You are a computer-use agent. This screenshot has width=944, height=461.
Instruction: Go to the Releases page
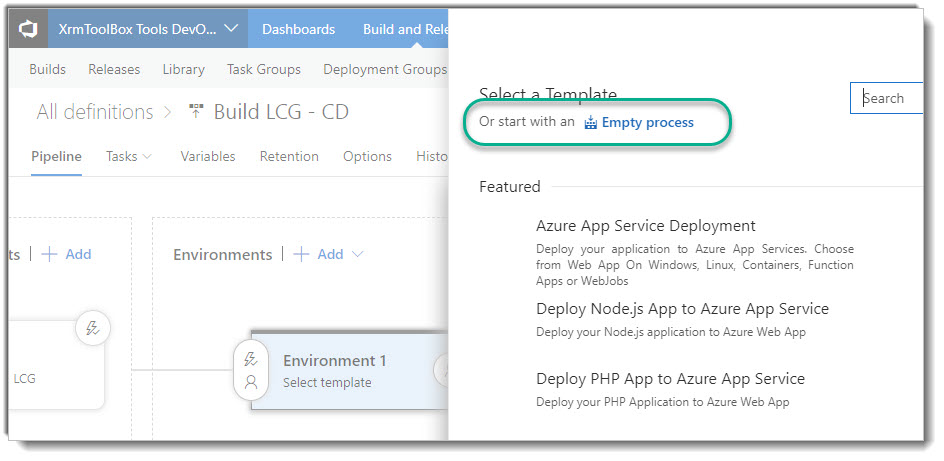click(114, 69)
